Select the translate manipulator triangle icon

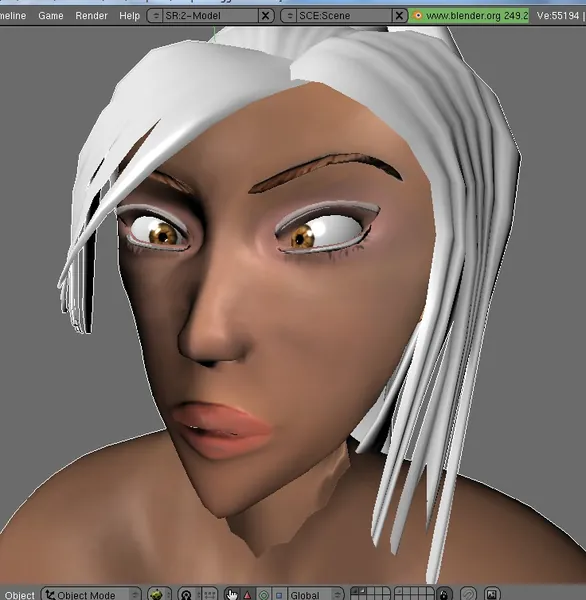tap(248, 595)
